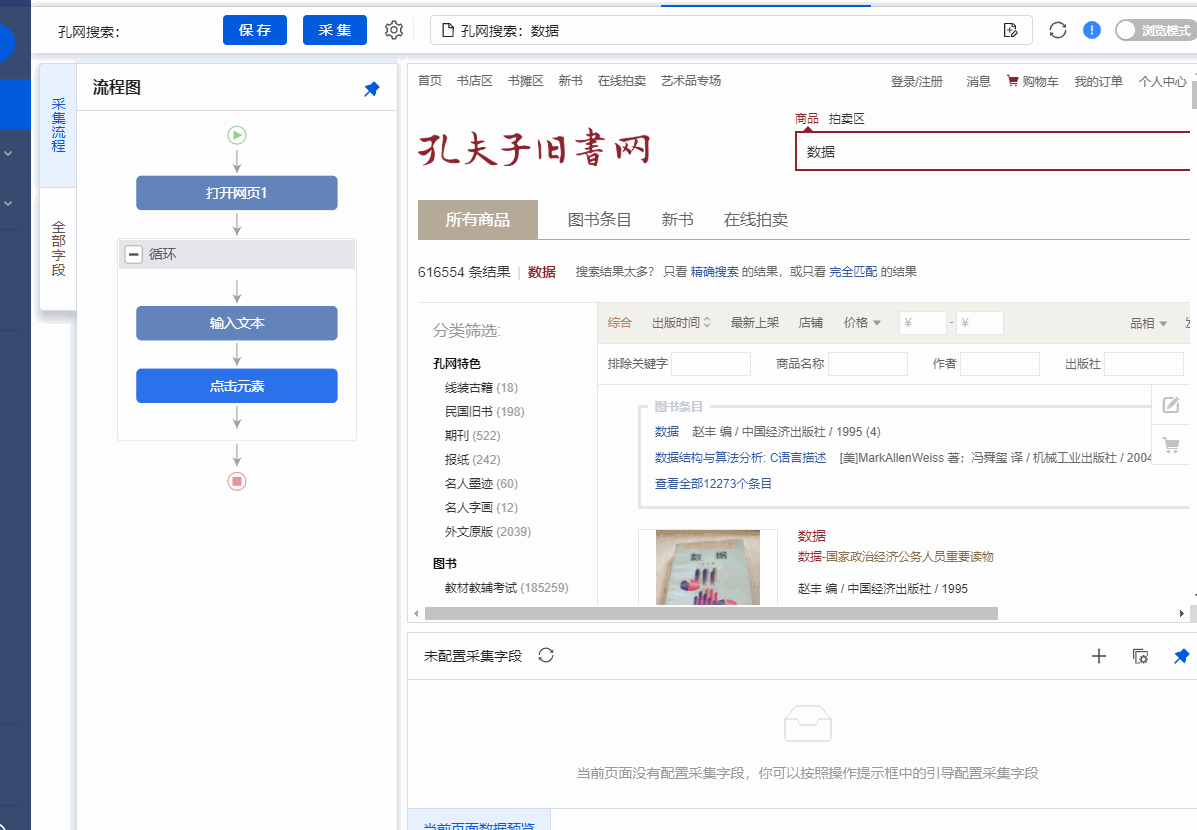Select the 点击元素 flow step
Screen dimensions: 1197x830
click(x=237, y=386)
